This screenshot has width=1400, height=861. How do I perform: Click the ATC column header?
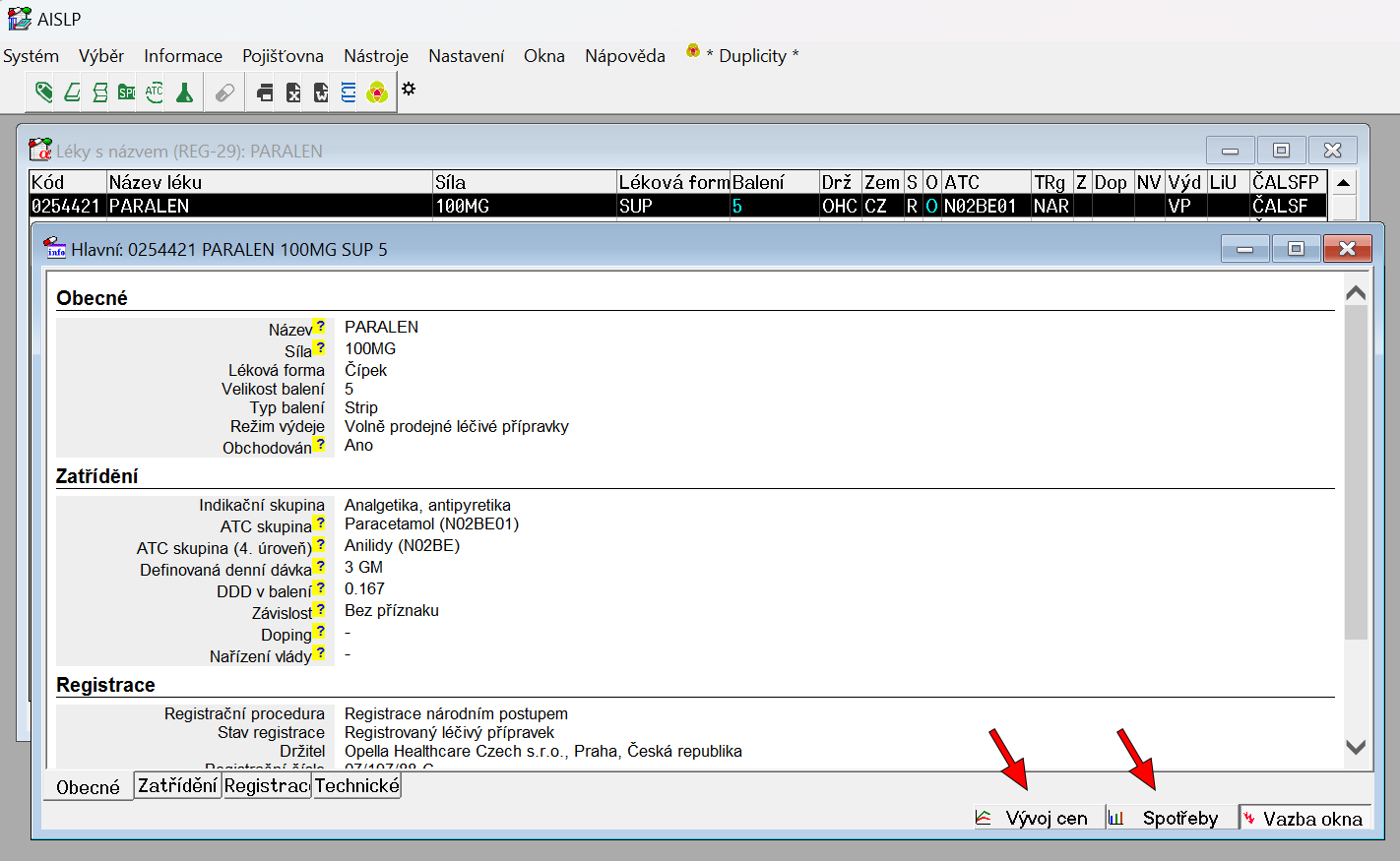coord(986,182)
